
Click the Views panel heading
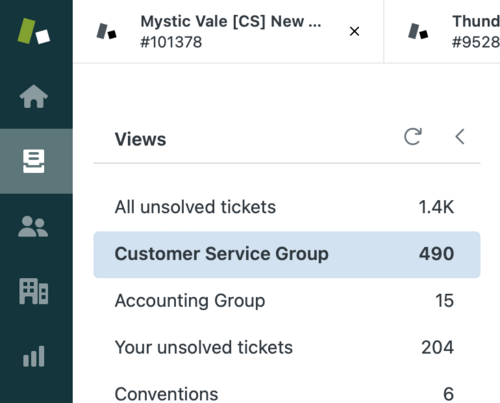pos(140,139)
